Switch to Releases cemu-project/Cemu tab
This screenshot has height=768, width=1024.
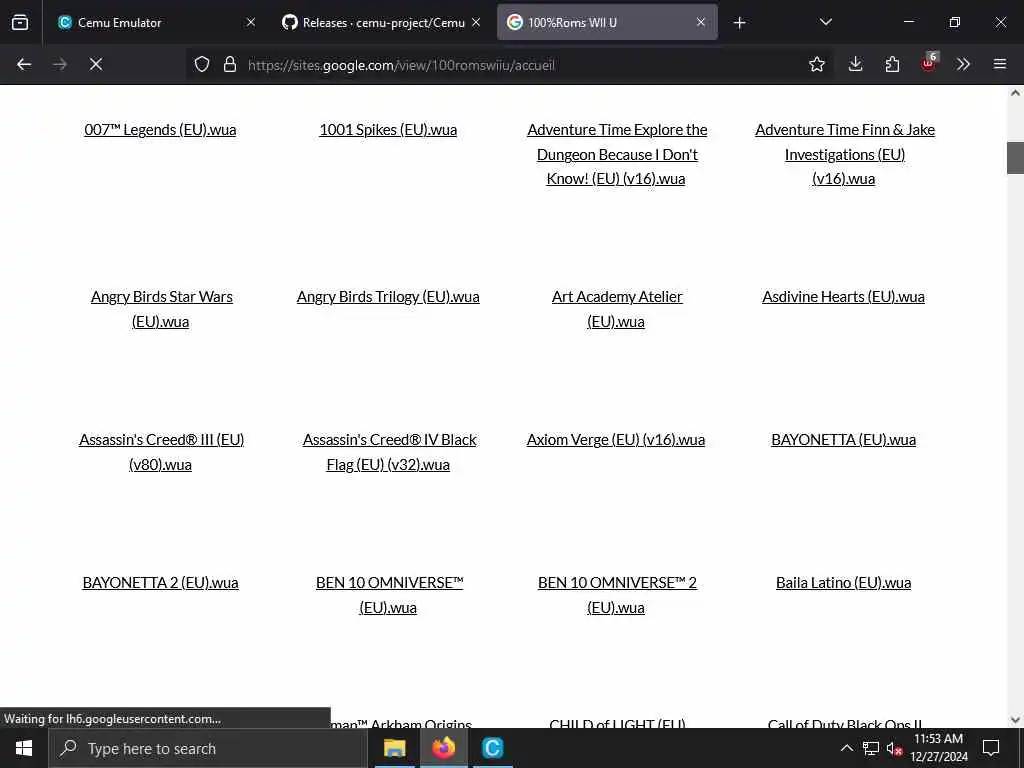(x=382, y=22)
